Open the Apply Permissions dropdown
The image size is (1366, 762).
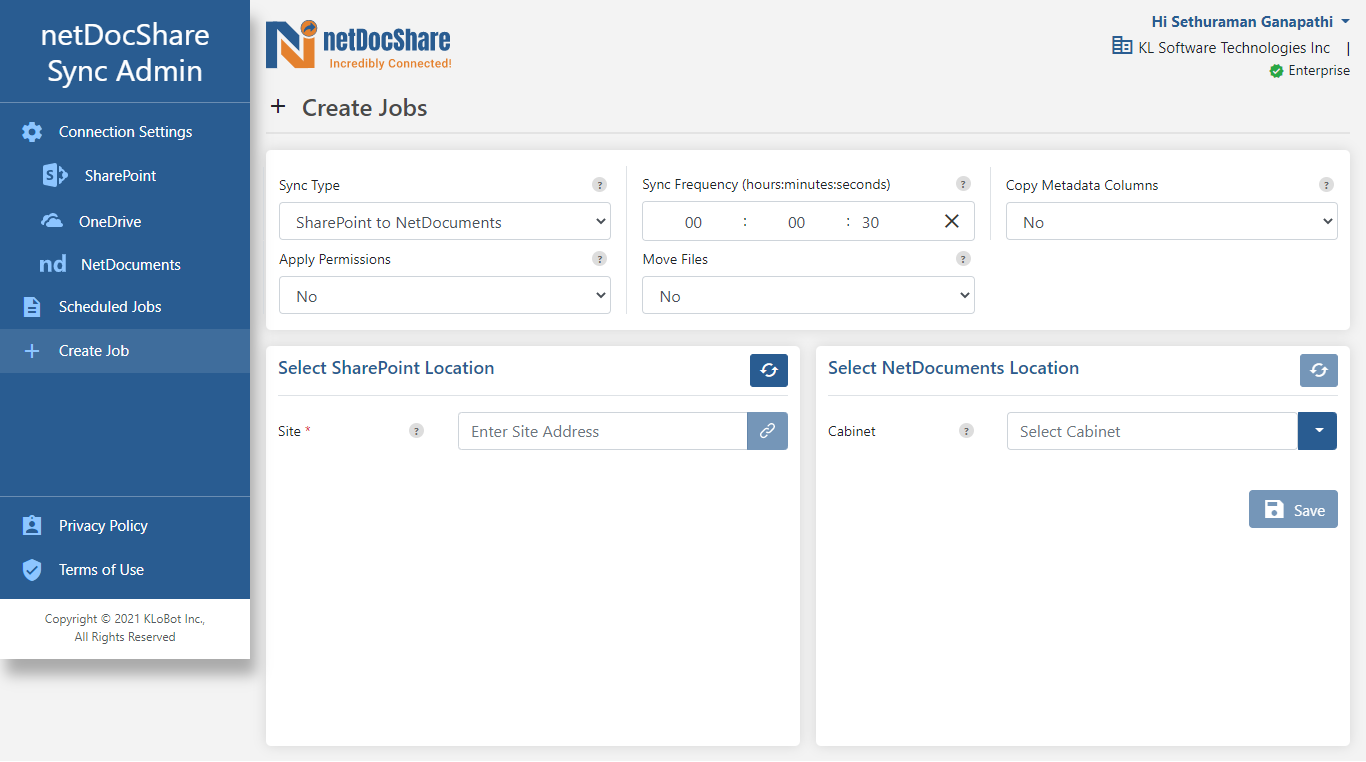coord(445,295)
